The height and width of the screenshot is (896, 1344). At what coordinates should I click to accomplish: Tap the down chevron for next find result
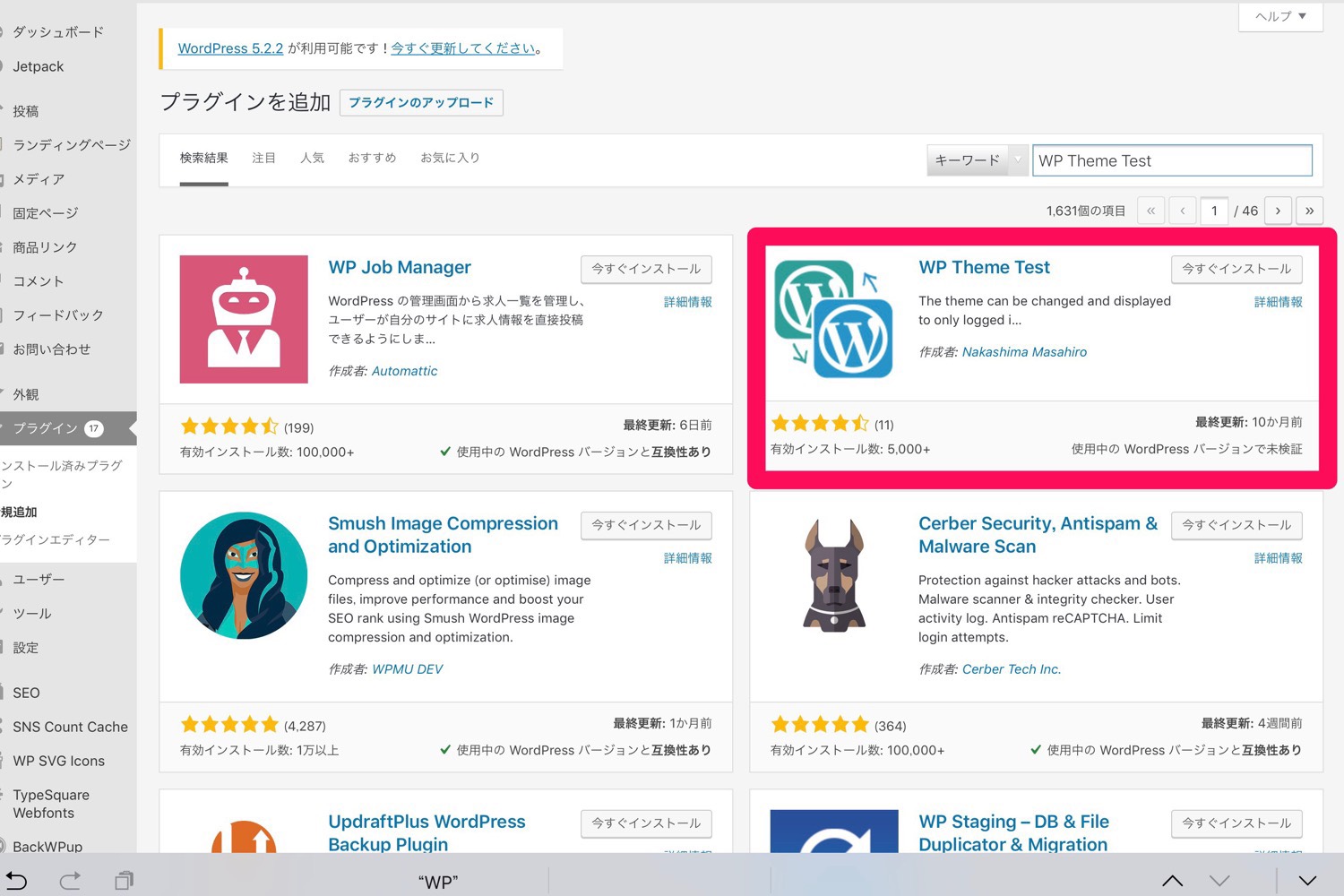pyautogui.click(x=1219, y=881)
